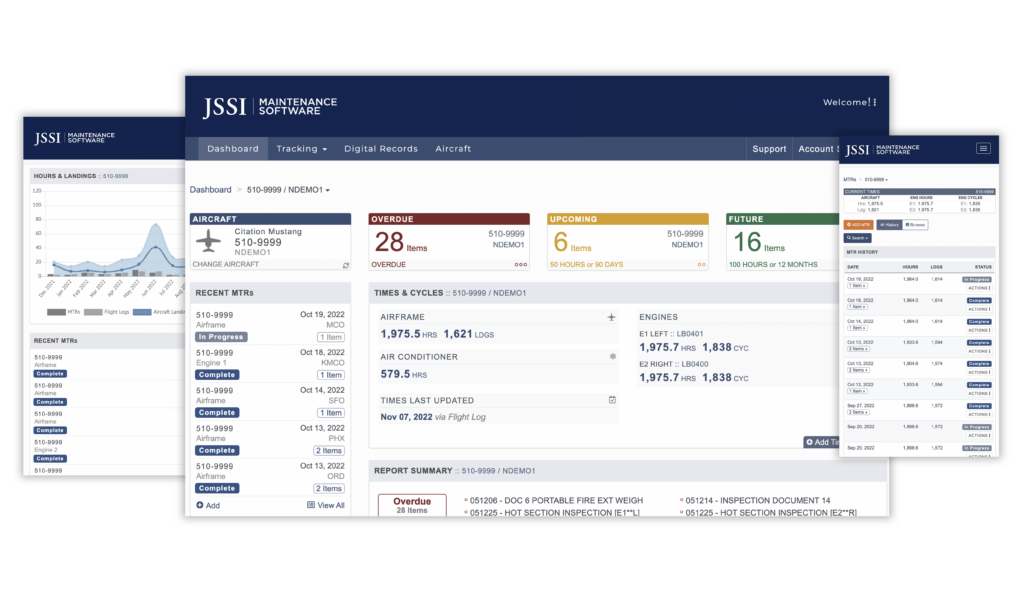Open the hamburger menu in mobile view
Viewport: 1024px width, 592px height.
(983, 149)
